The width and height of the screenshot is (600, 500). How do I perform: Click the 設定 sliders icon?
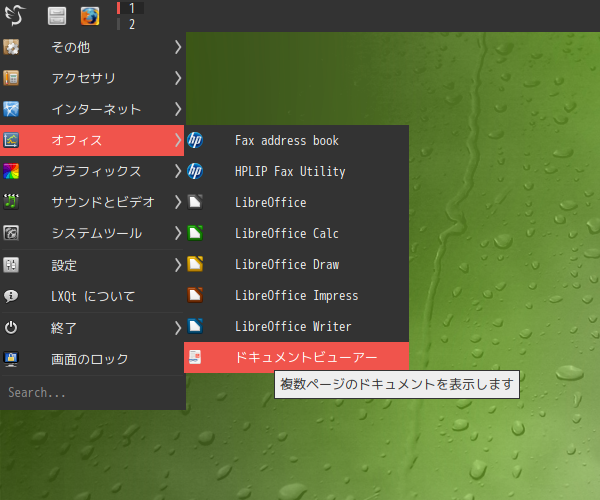coord(11,265)
